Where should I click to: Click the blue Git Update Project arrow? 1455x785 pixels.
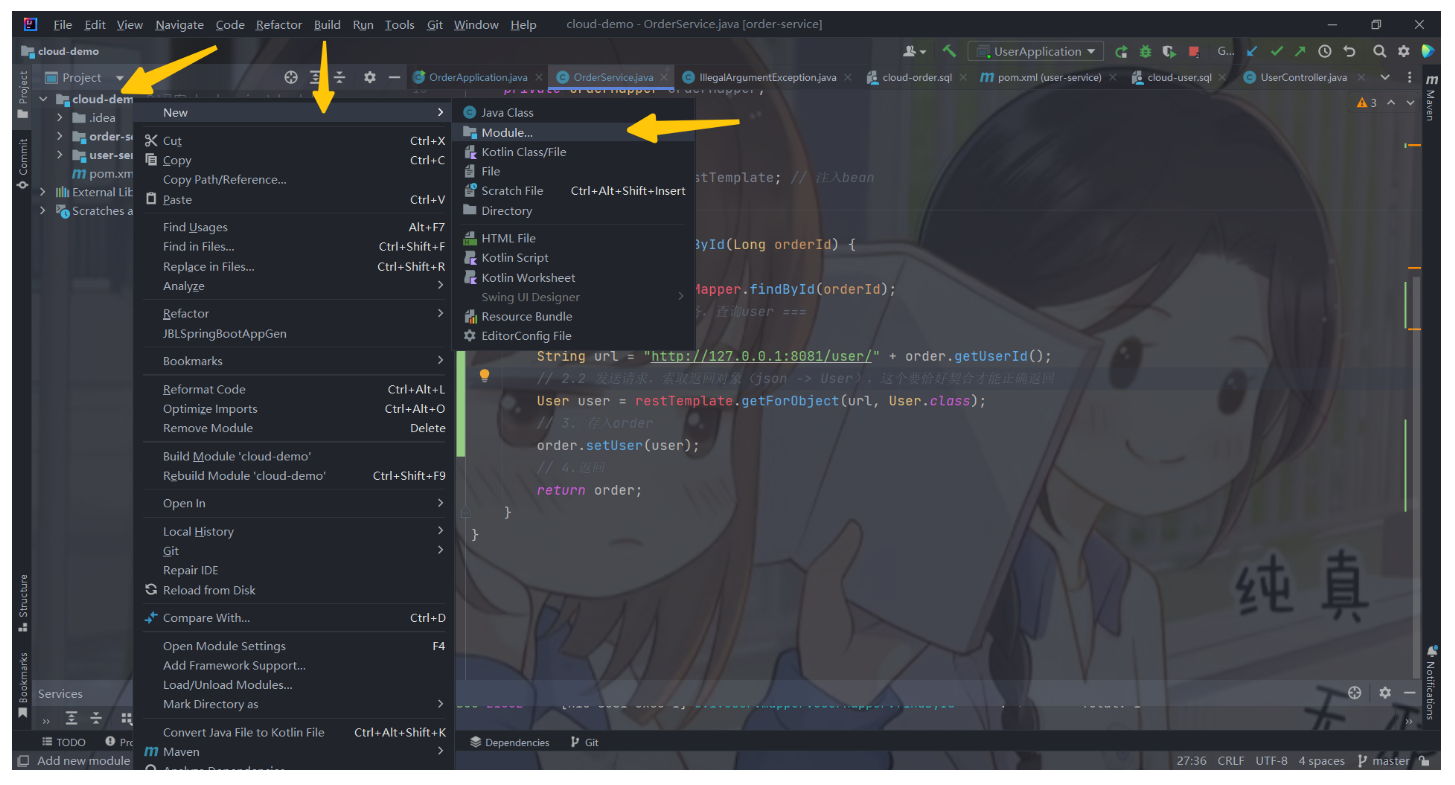1252,51
